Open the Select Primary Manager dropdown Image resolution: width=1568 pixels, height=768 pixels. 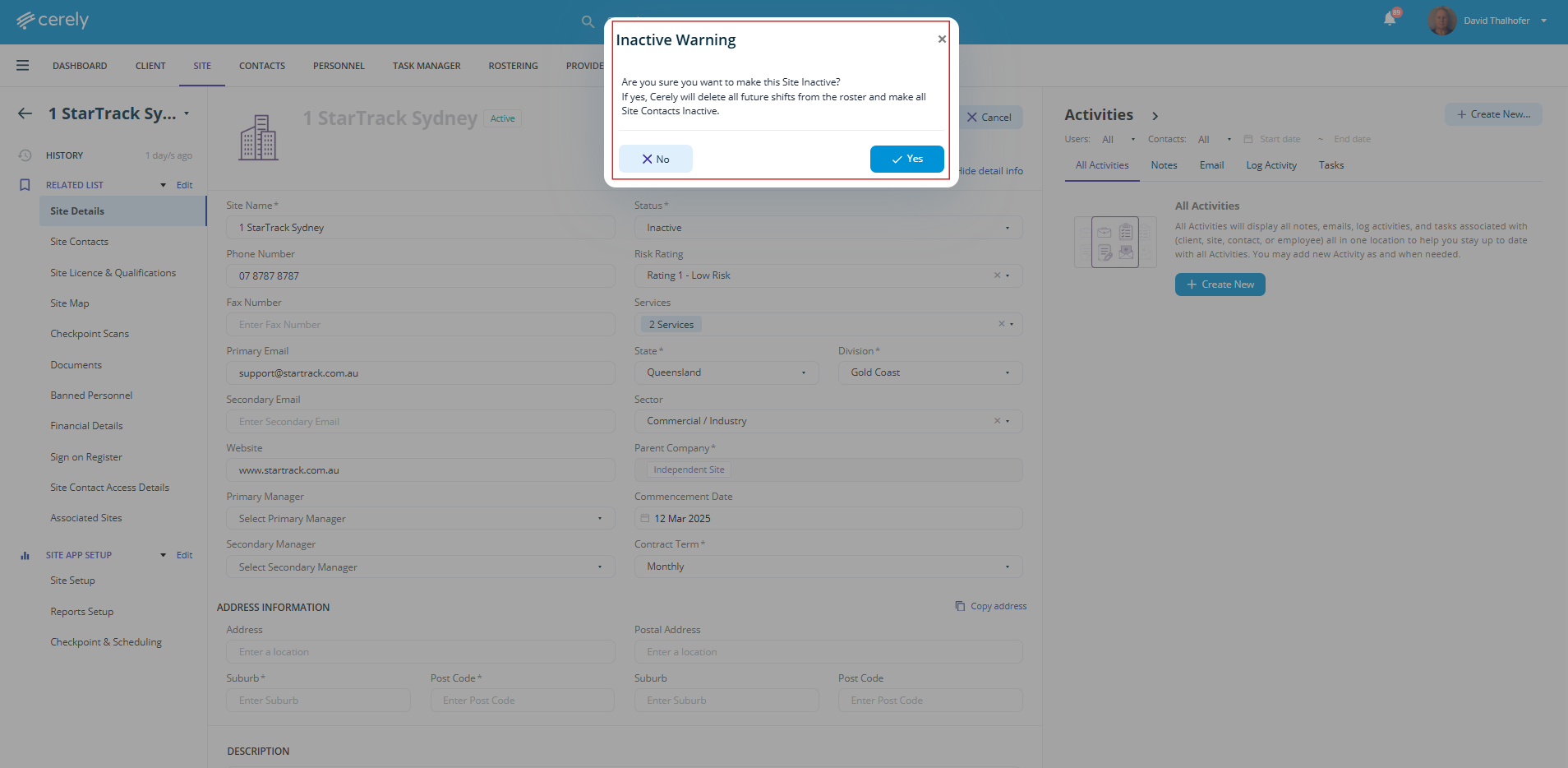tap(421, 519)
